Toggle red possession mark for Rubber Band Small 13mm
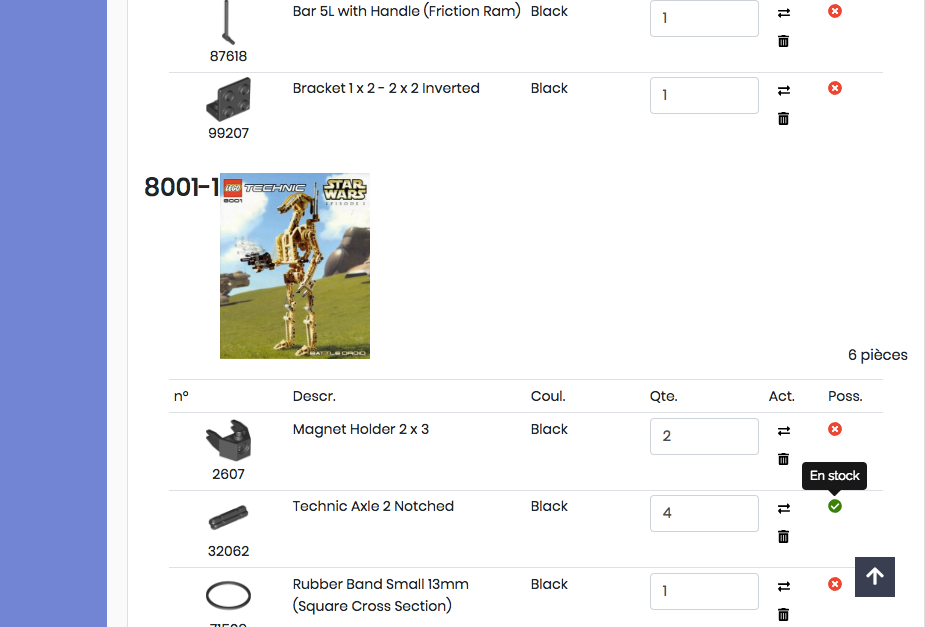Image resolution: width=925 pixels, height=627 pixels. pos(835,584)
